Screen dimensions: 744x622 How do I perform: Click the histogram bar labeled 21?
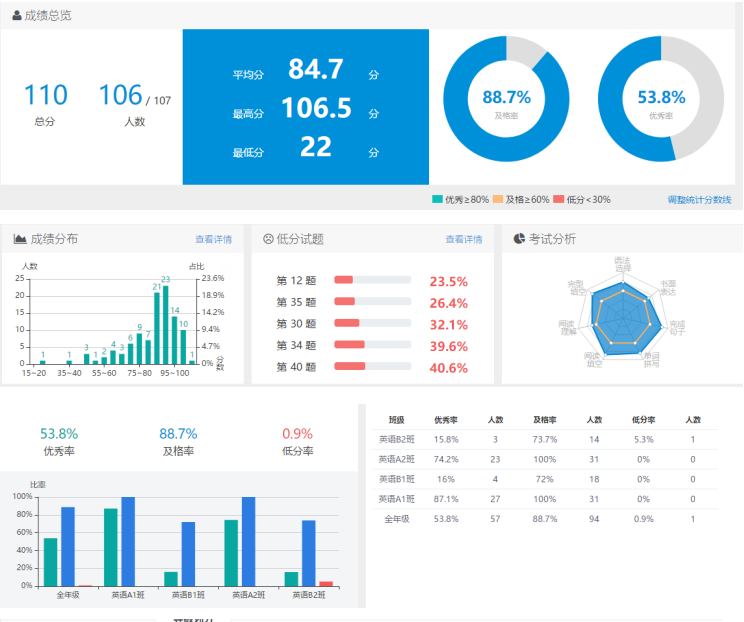tap(157, 328)
